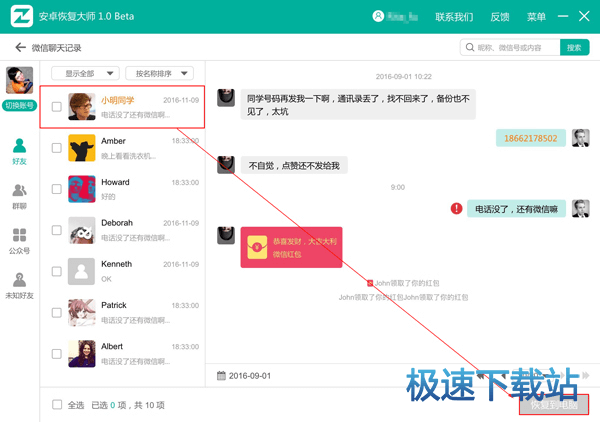Tick the checkbox for Howard
Viewport: 600px width, 422px height.
coord(57,189)
